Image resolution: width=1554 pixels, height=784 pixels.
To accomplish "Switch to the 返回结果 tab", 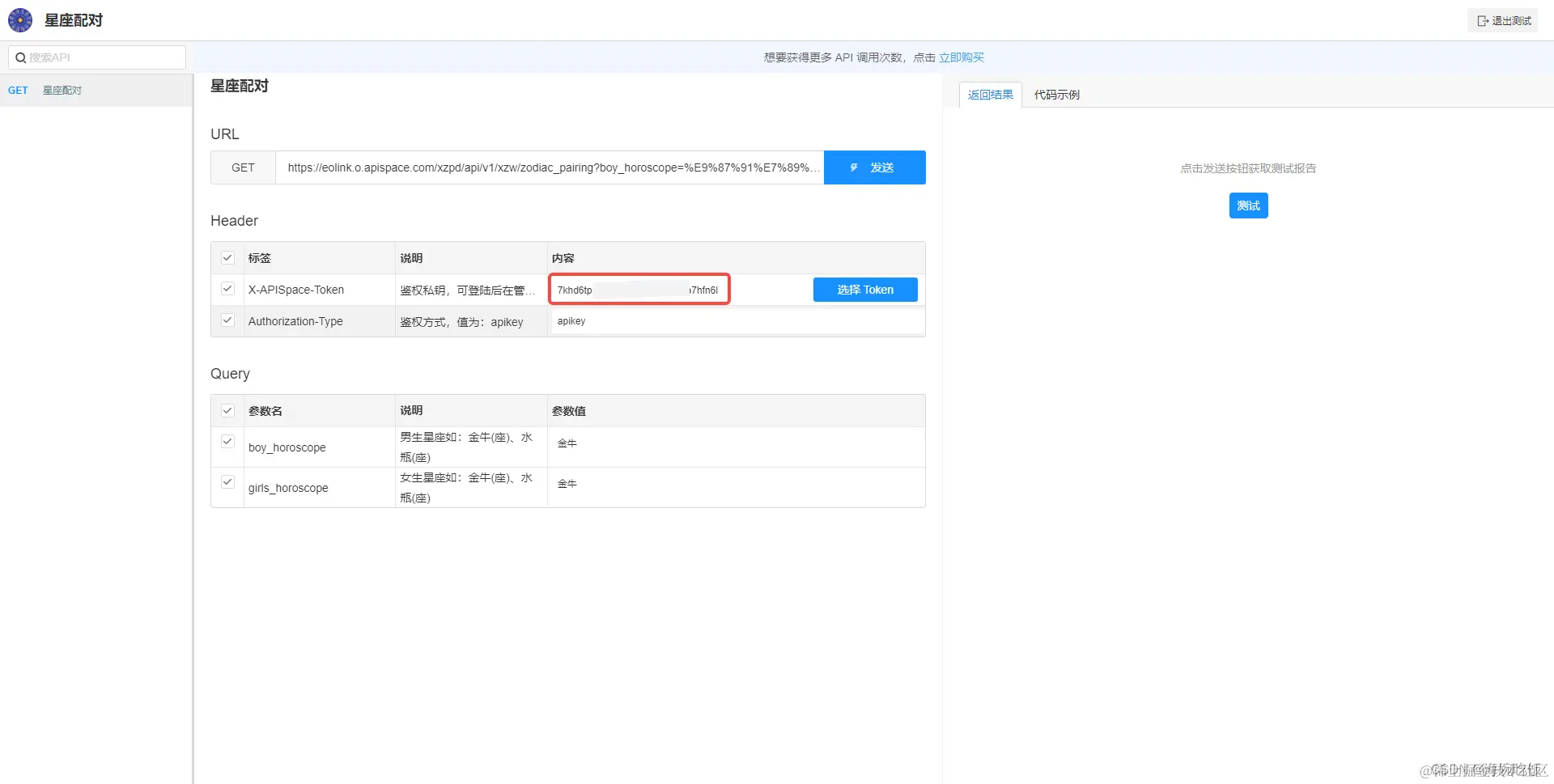I will coord(990,95).
